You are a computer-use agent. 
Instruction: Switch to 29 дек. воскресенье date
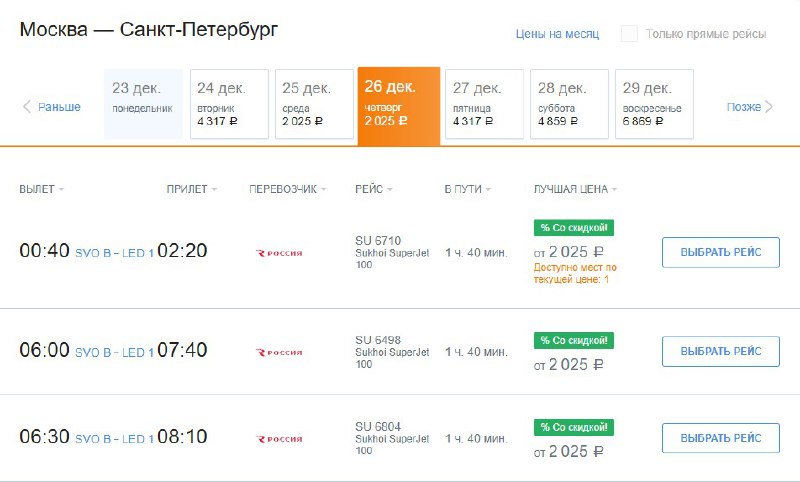(654, 104)
